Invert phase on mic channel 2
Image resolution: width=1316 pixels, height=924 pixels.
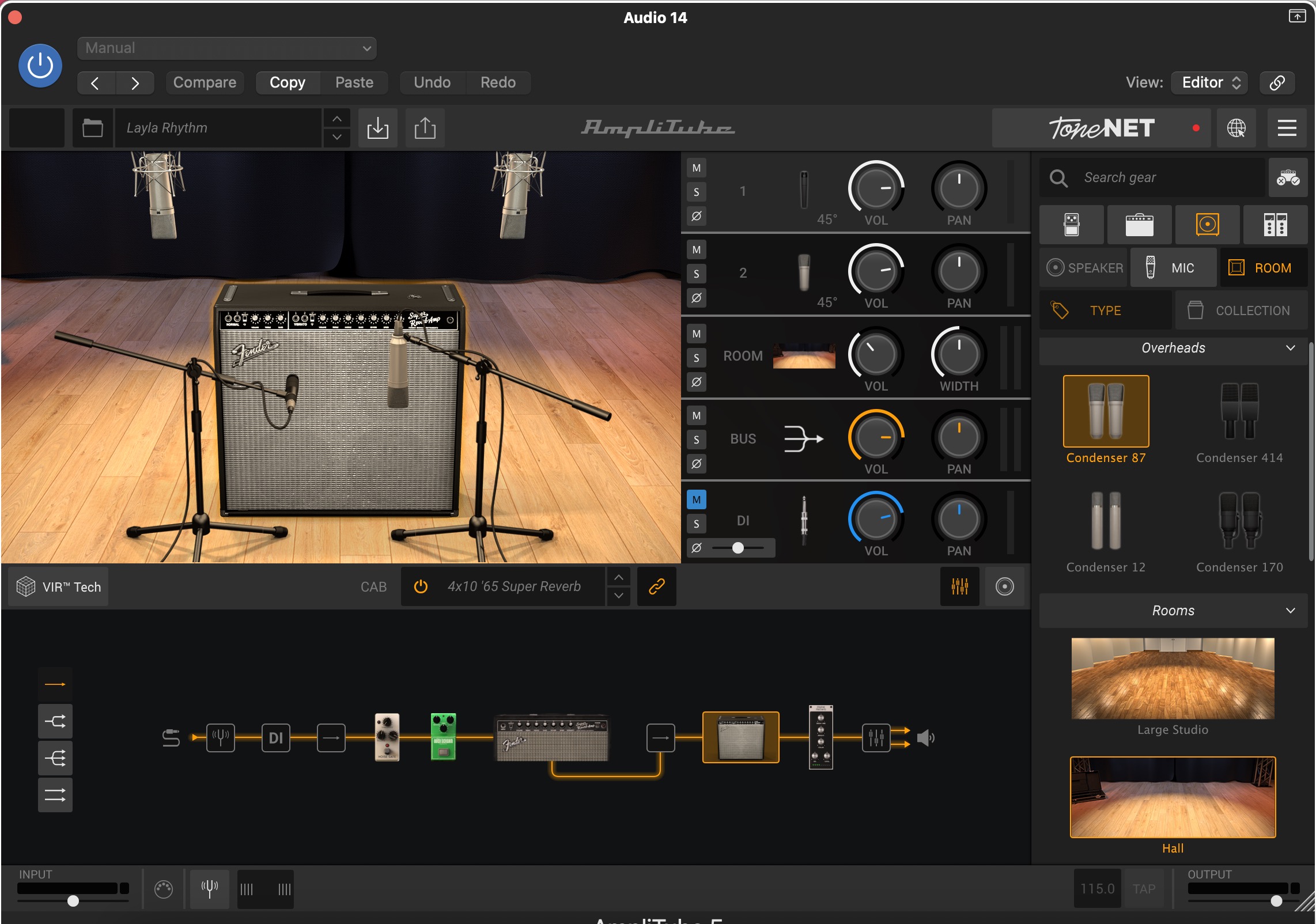[x=697, y=298]
